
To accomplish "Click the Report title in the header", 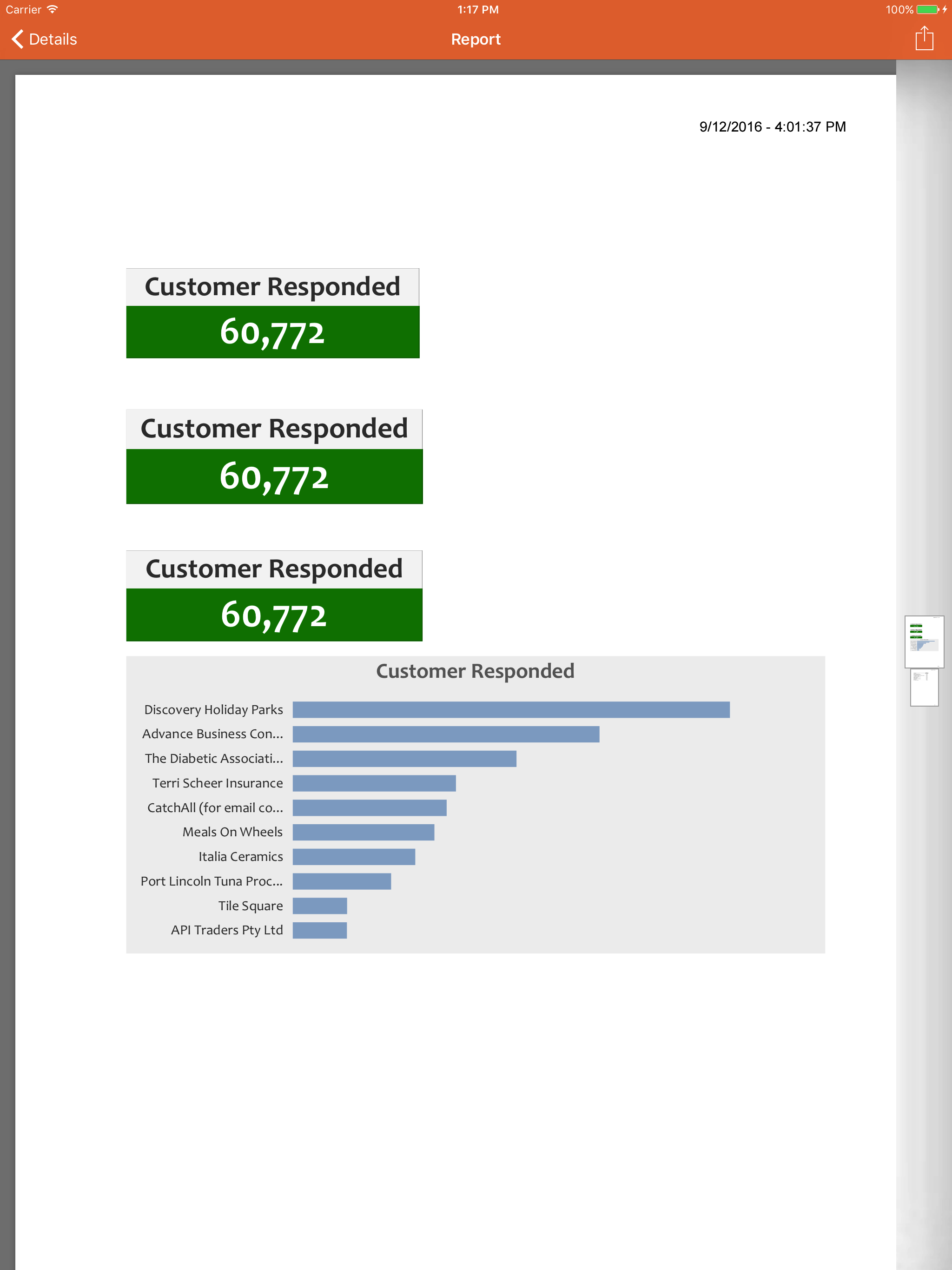I will (476, 39).
